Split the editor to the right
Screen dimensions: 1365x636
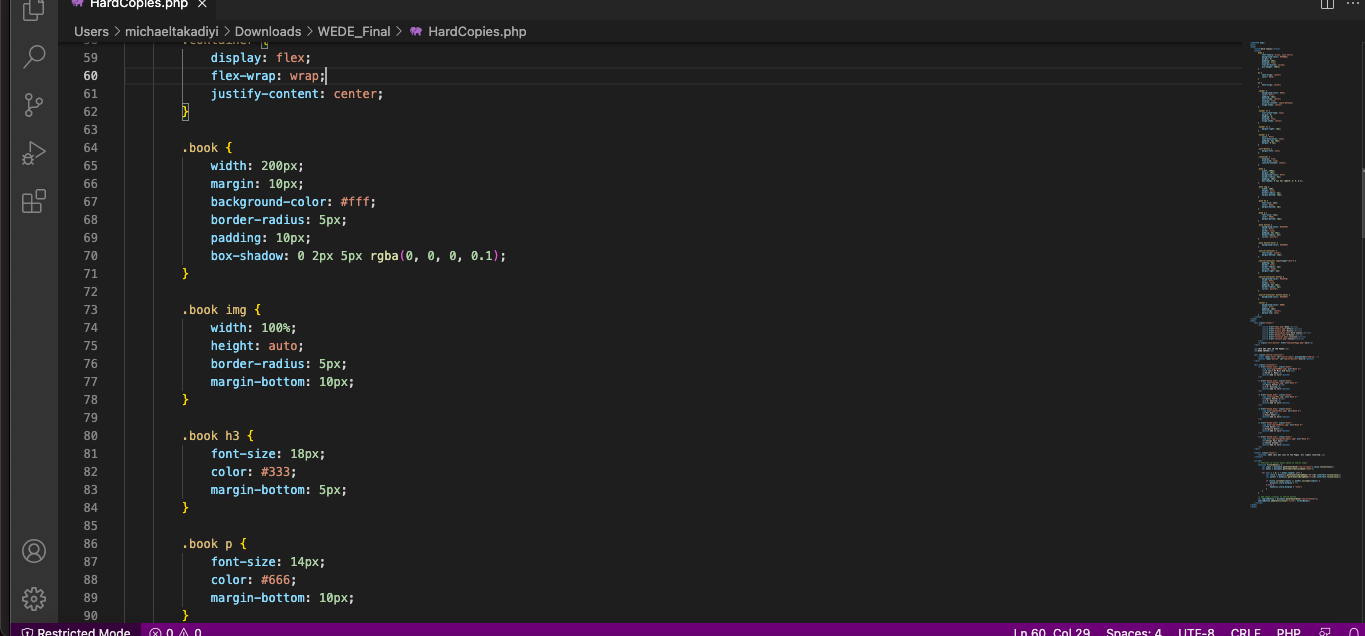pos(1327,4)
